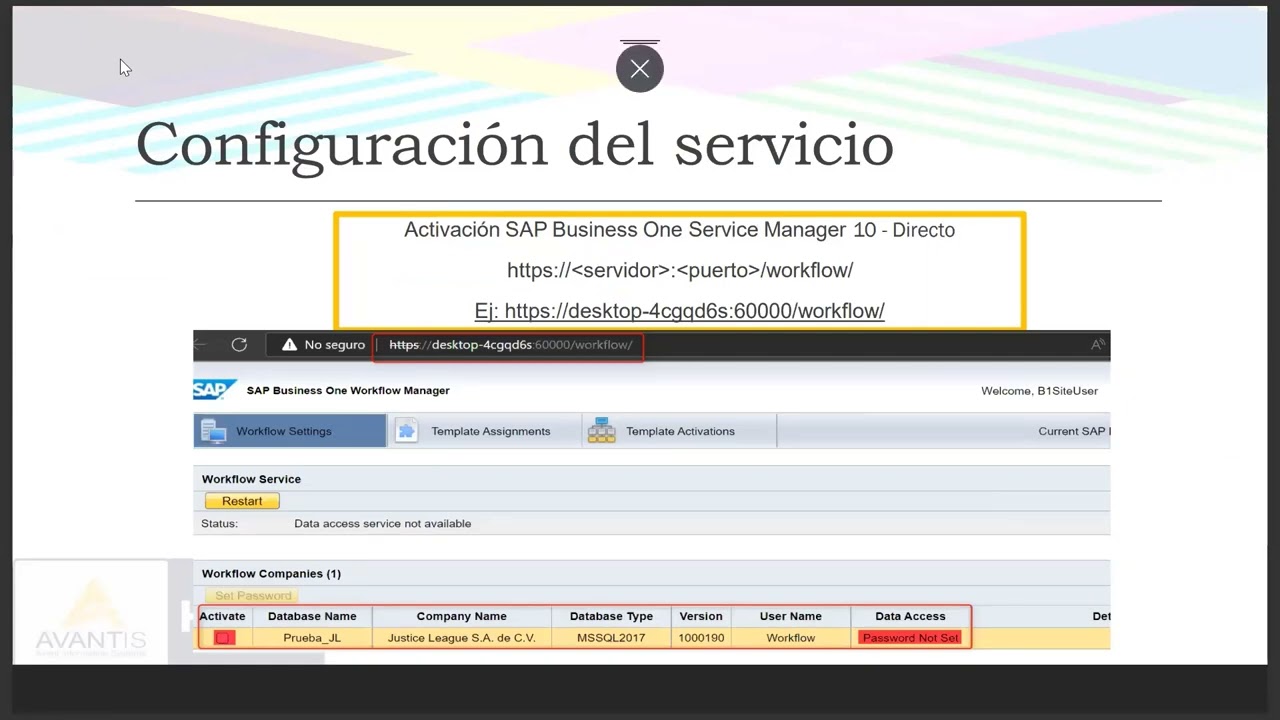Viewport: 1280px width, 720px height.
Task: Click the Database Type column header
Action: pyautogui.click(x=611, y=616)
